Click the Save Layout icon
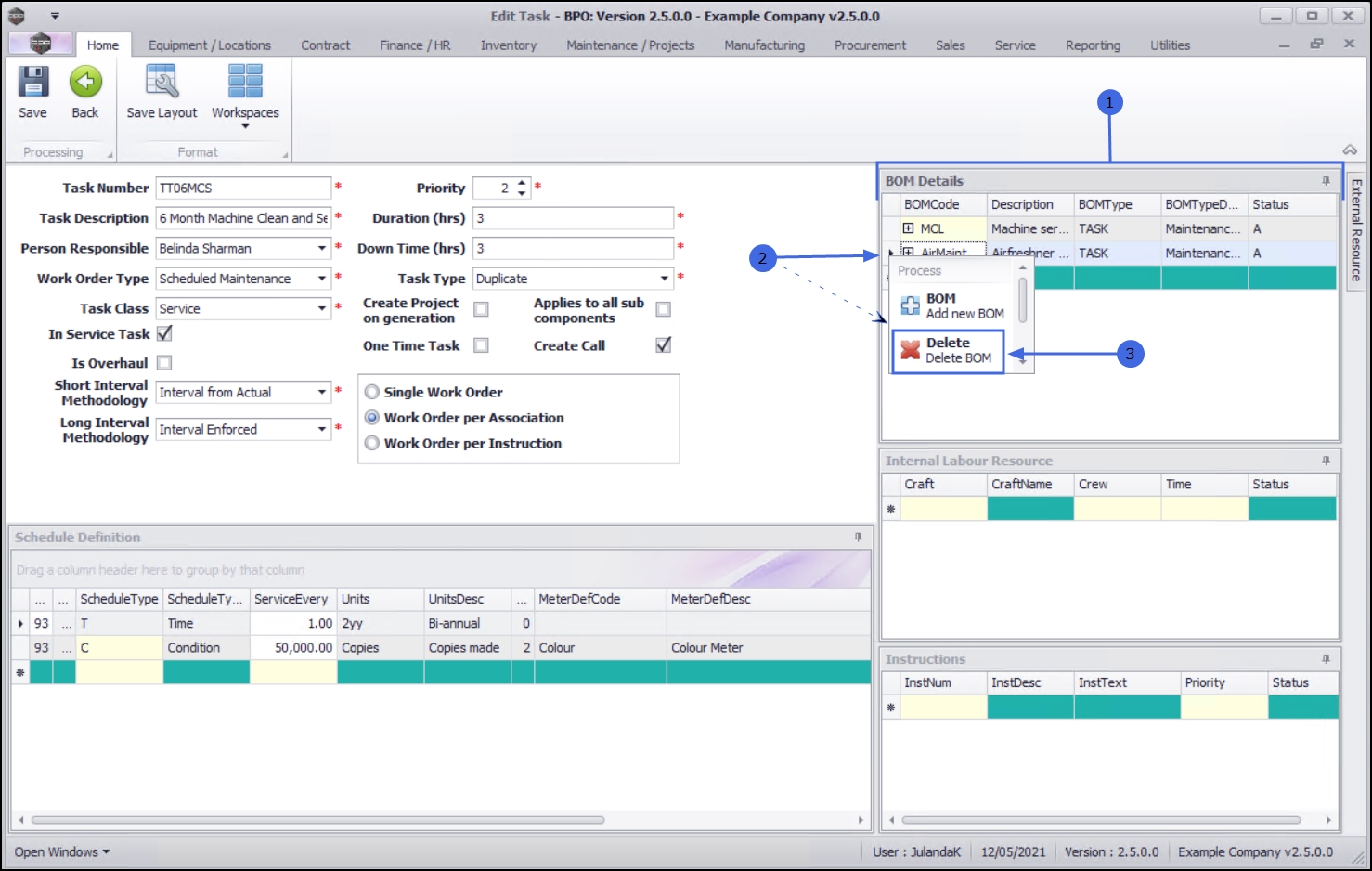 click(162, 82)
